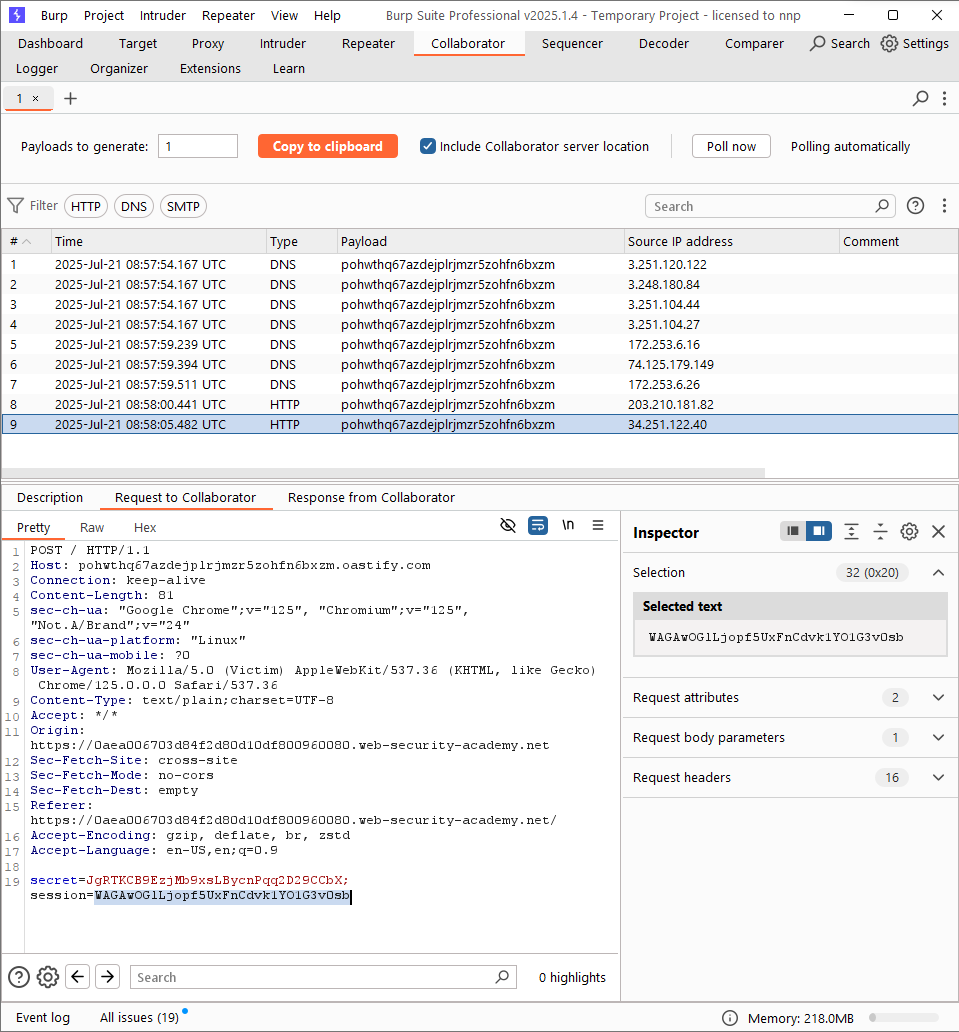Image resolution: width=959 pixels, height=1032 pixels.
Task: Toggle the SMTP filter chip
Action: pyautogui.click(x=183, y=207)
